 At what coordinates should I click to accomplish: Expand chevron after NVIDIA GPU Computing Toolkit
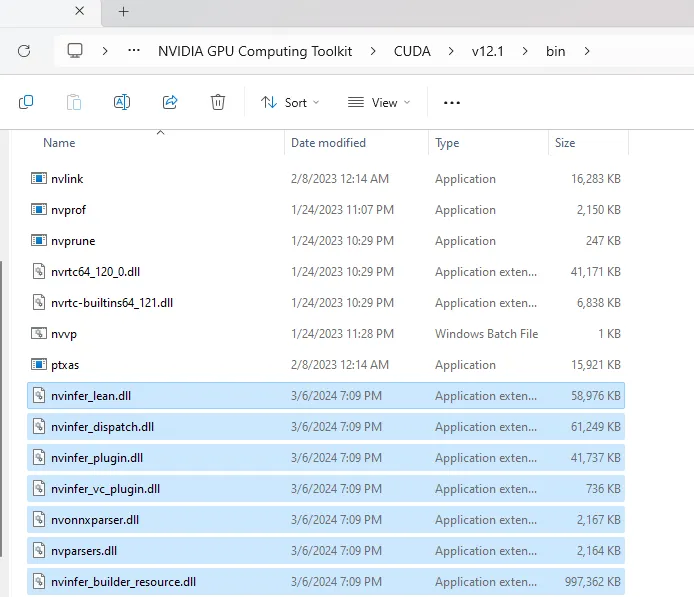click(373, 51)
